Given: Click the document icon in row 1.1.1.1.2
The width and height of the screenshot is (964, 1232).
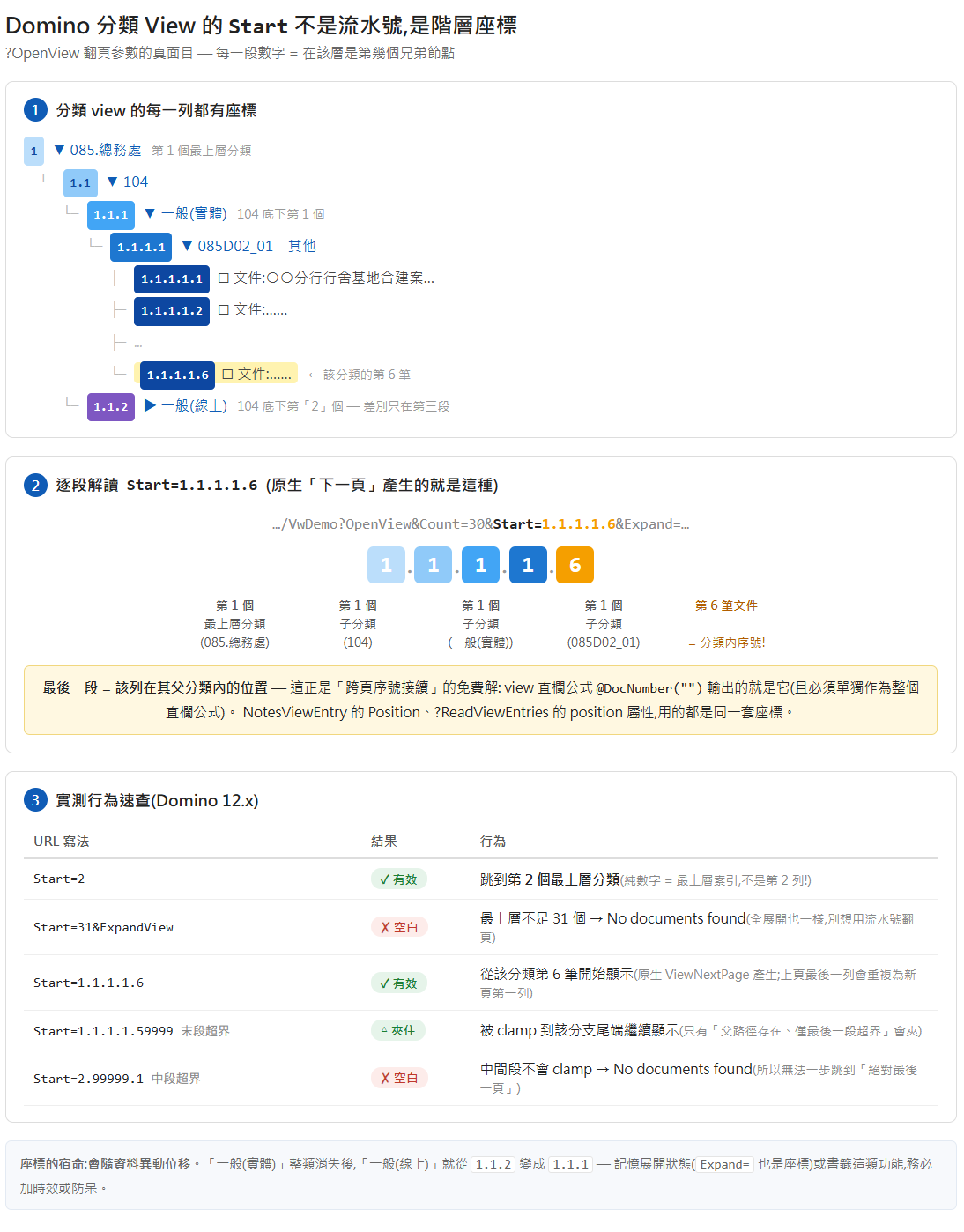Looking at the screenshot, I should coord(224,309).
